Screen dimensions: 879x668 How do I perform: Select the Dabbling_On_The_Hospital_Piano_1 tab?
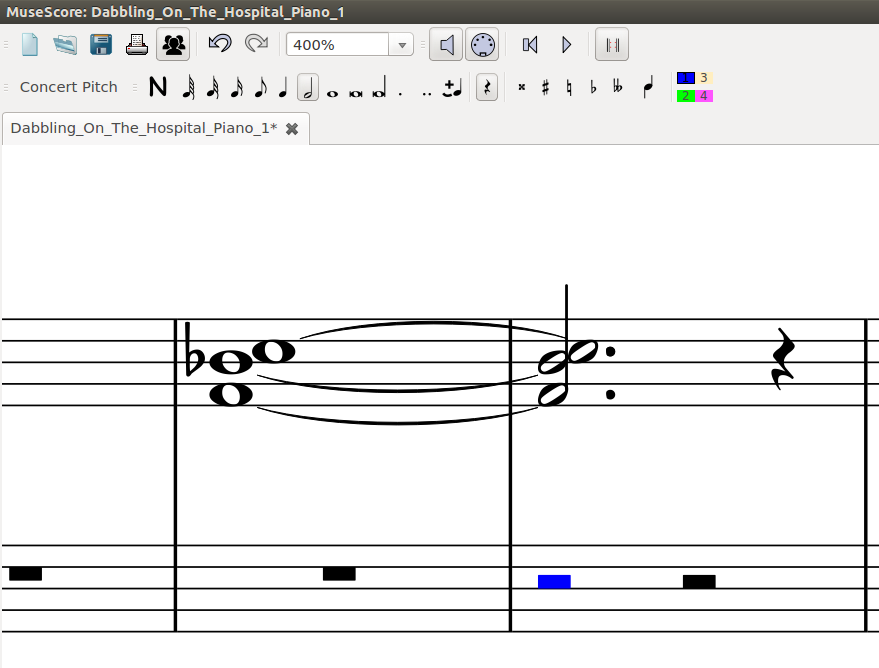click(140, 128)
